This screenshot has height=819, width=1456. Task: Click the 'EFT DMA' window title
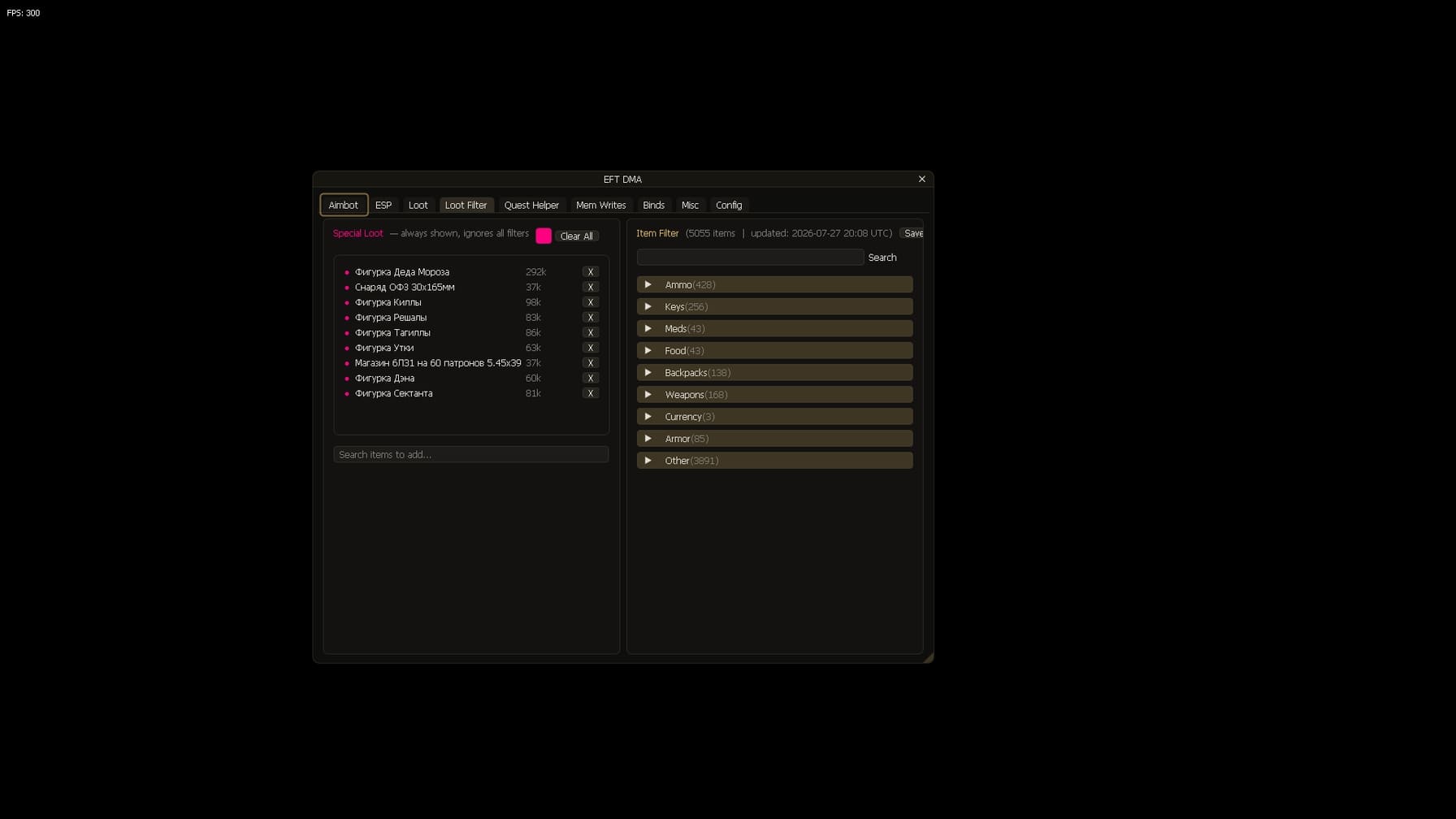point(622,179)
